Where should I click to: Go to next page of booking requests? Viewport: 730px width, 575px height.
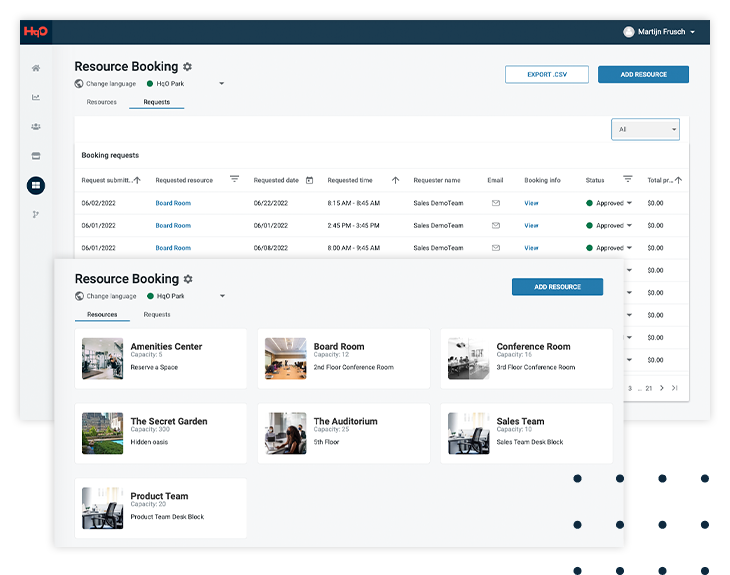coord(662,388)
